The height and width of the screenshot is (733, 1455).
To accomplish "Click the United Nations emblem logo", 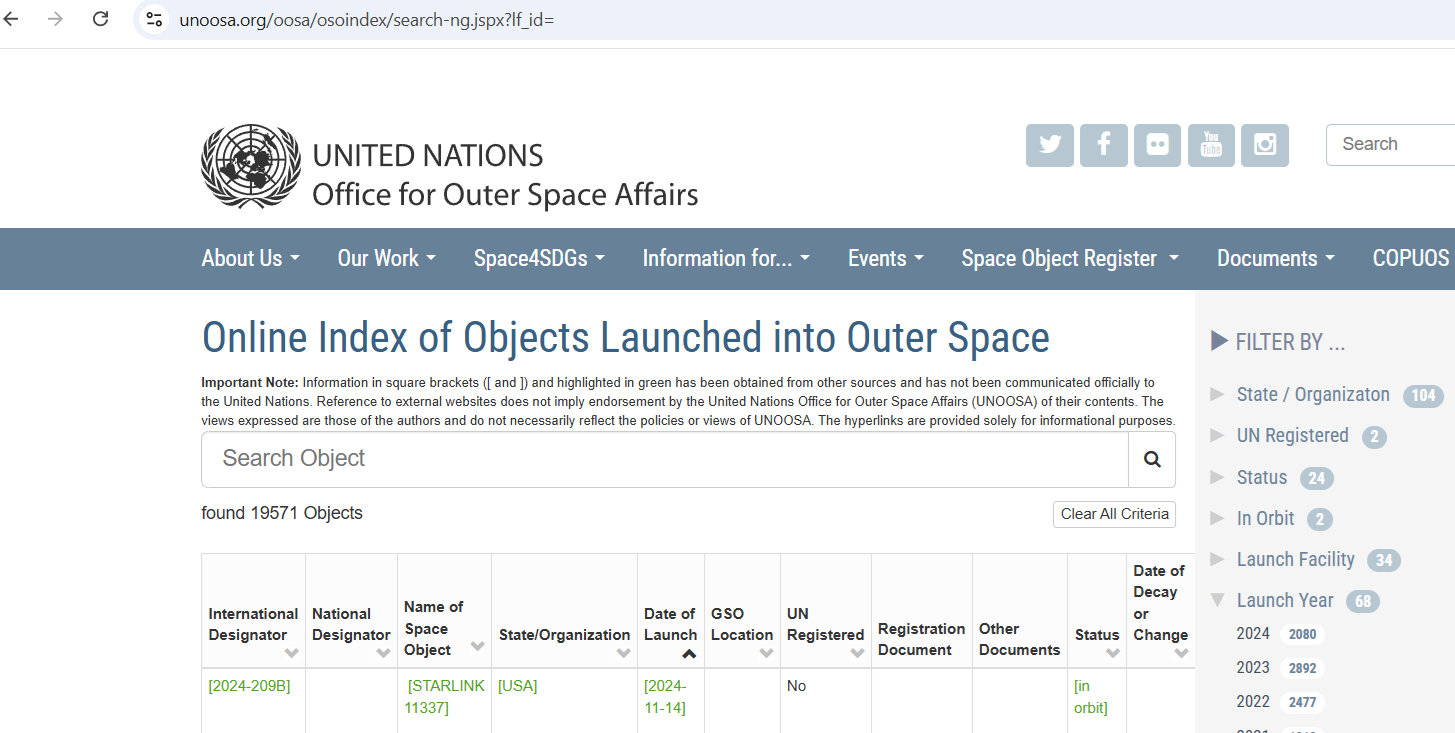I will 251,167.
